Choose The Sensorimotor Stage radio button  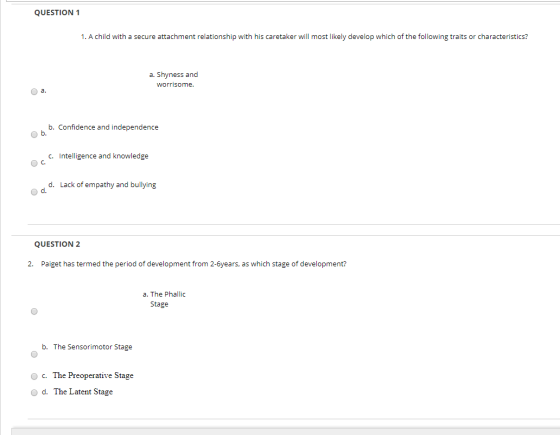pyautogui.click(x=34, y=354)
